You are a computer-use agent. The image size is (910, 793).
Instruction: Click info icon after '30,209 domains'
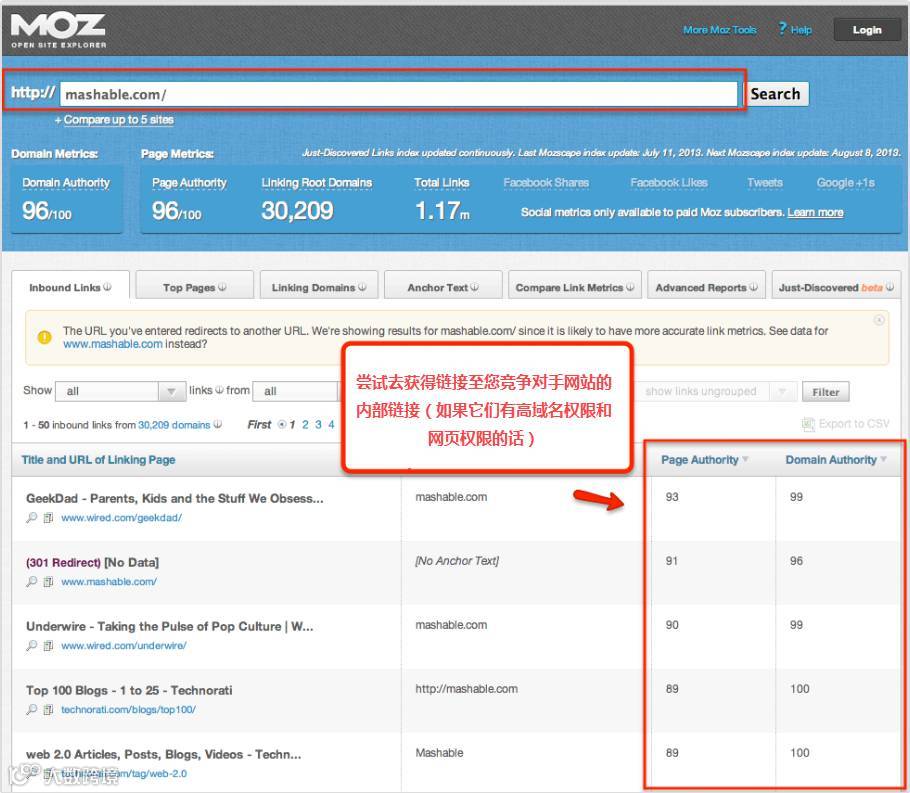[218, 424]
